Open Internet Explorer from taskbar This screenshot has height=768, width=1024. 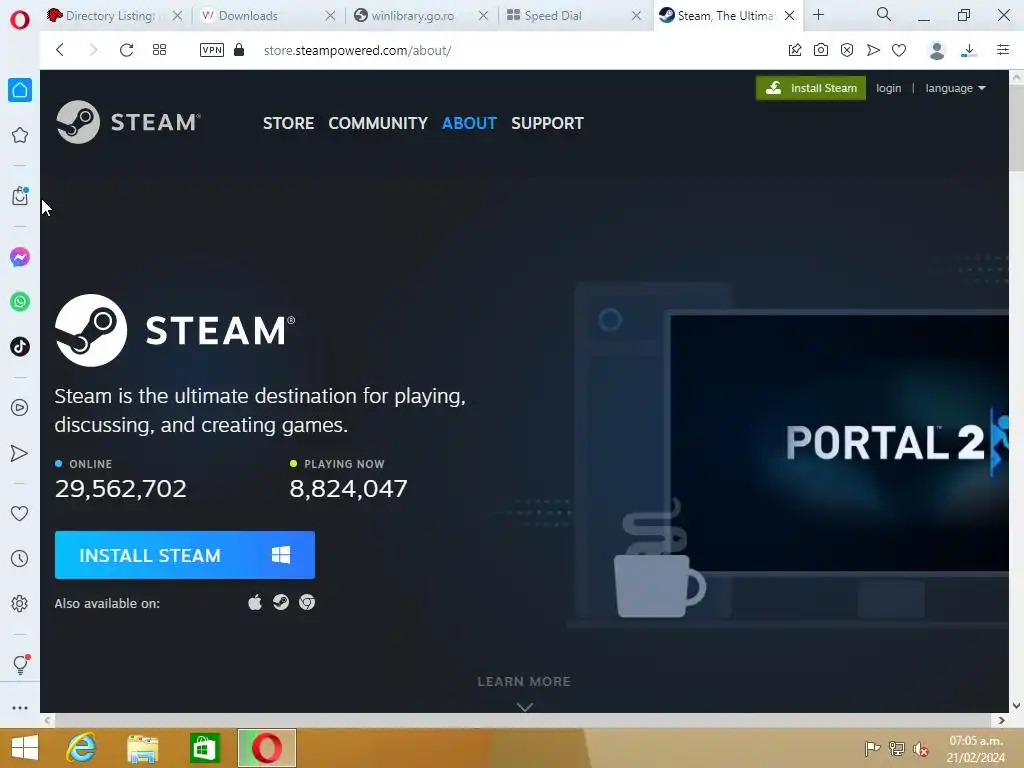coord(81,748)
